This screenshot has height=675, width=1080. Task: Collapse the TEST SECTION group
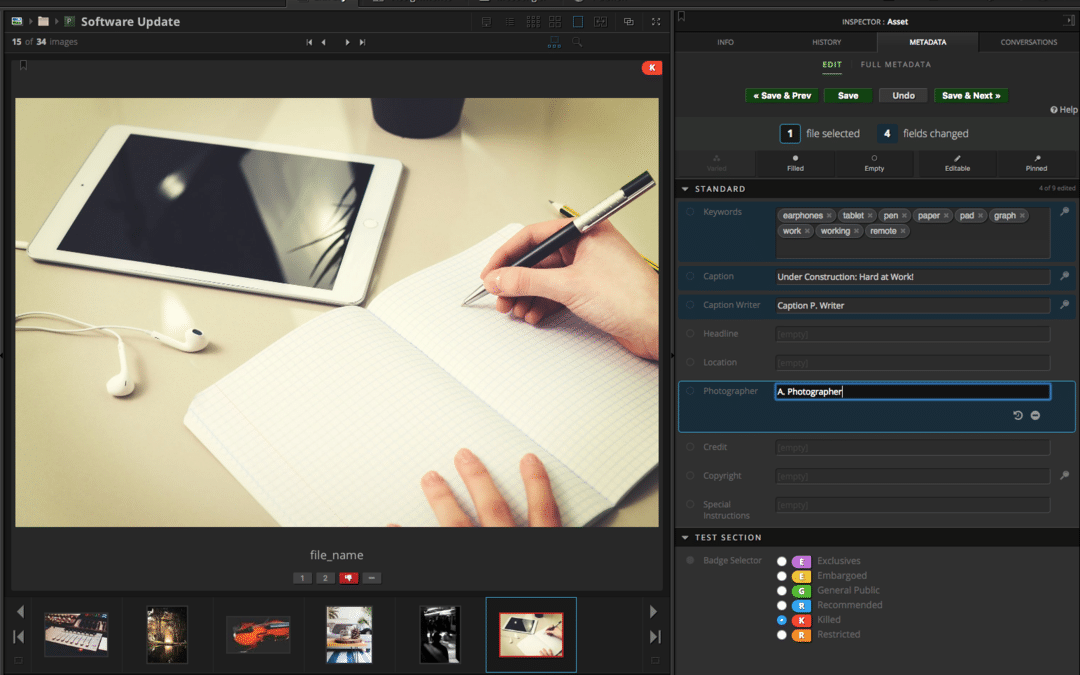click(685, 538)
